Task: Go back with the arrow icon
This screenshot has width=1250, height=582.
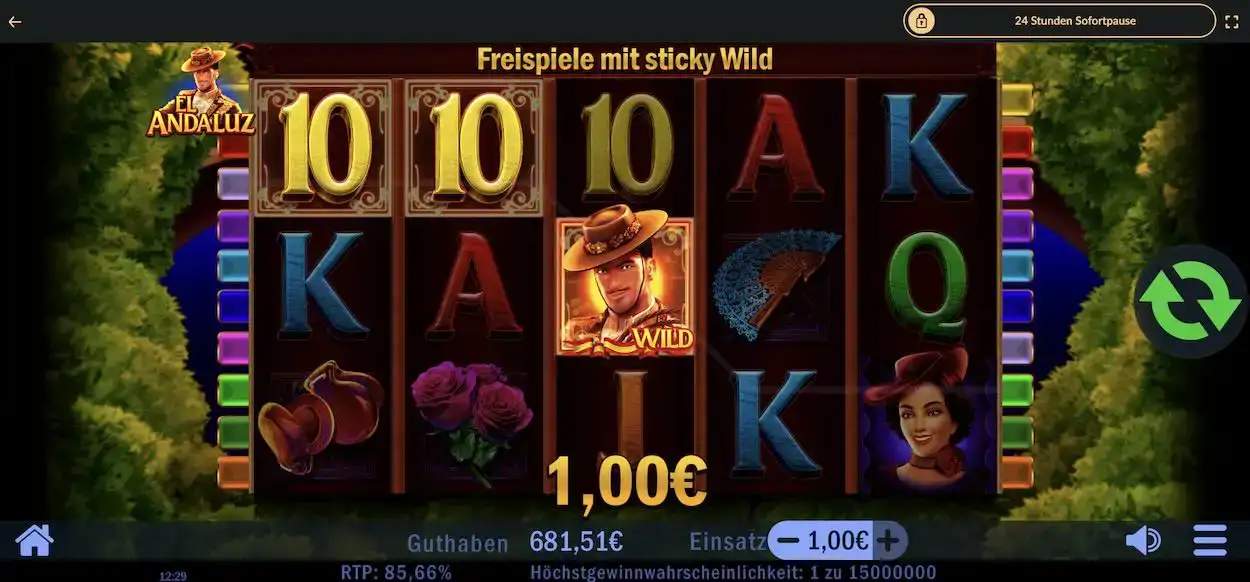Action: tap(16, 20)
